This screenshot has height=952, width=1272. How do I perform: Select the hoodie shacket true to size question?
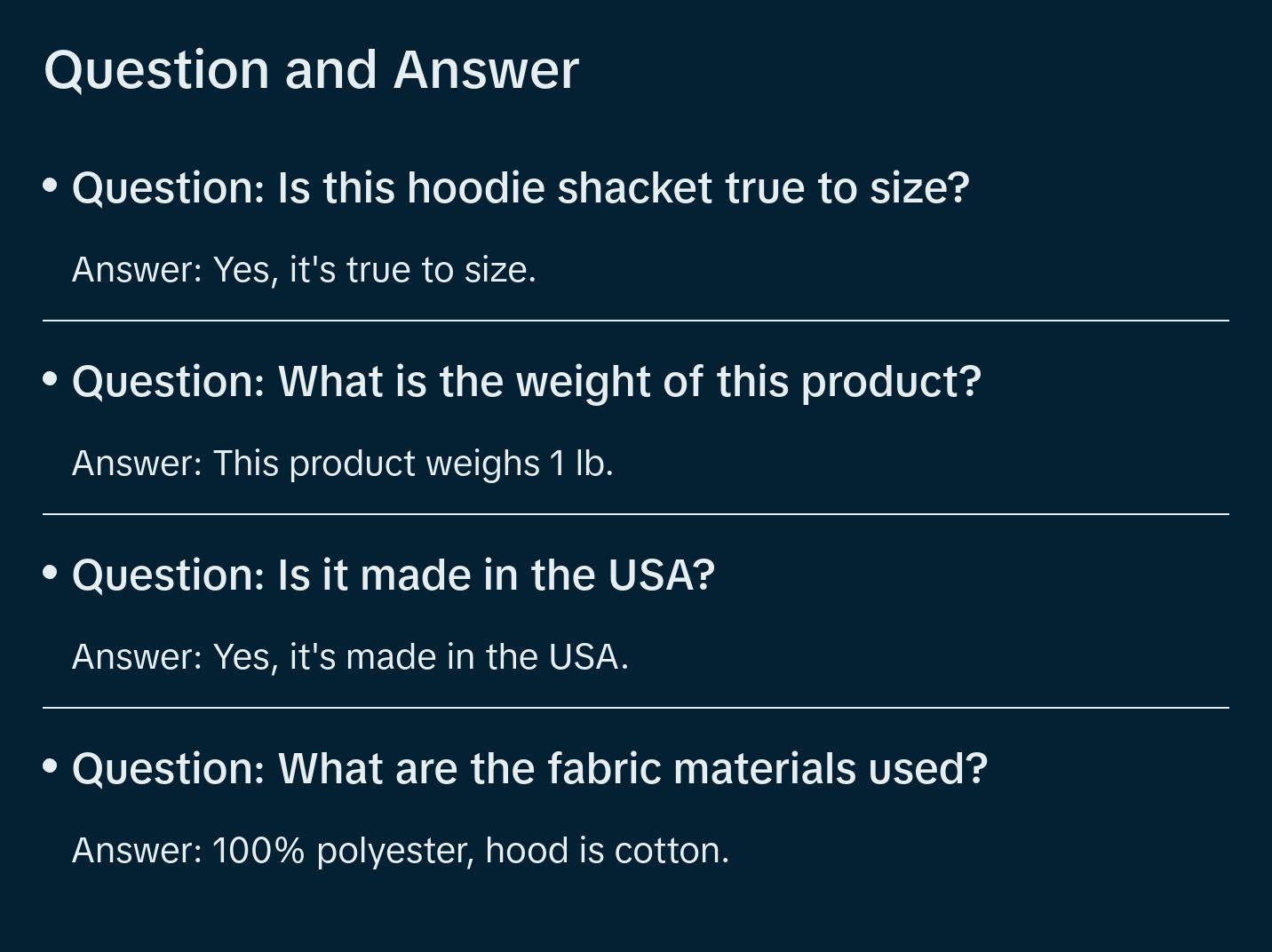(x=521, y=188)
